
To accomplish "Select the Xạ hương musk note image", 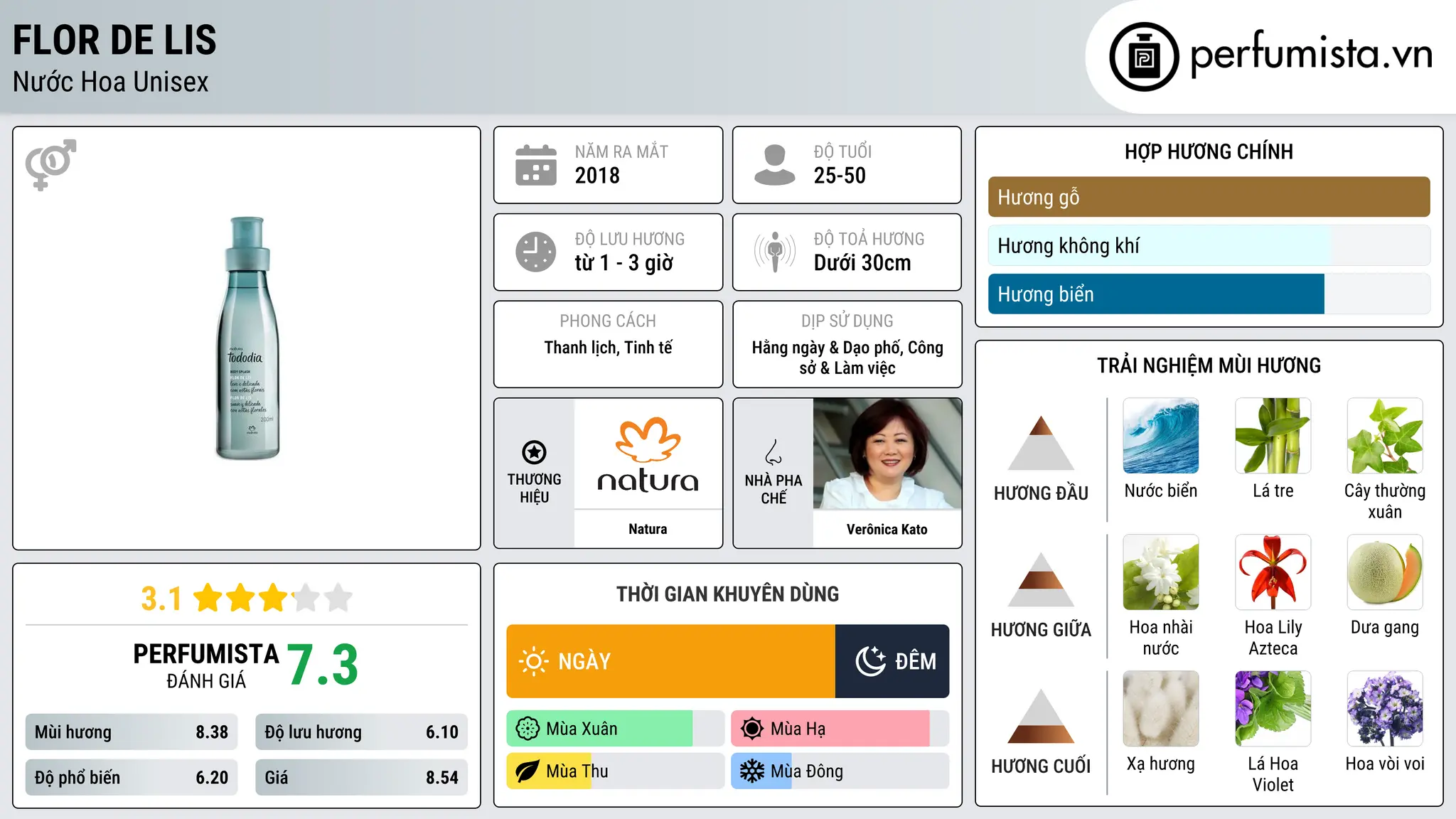I will [1161, 709].
